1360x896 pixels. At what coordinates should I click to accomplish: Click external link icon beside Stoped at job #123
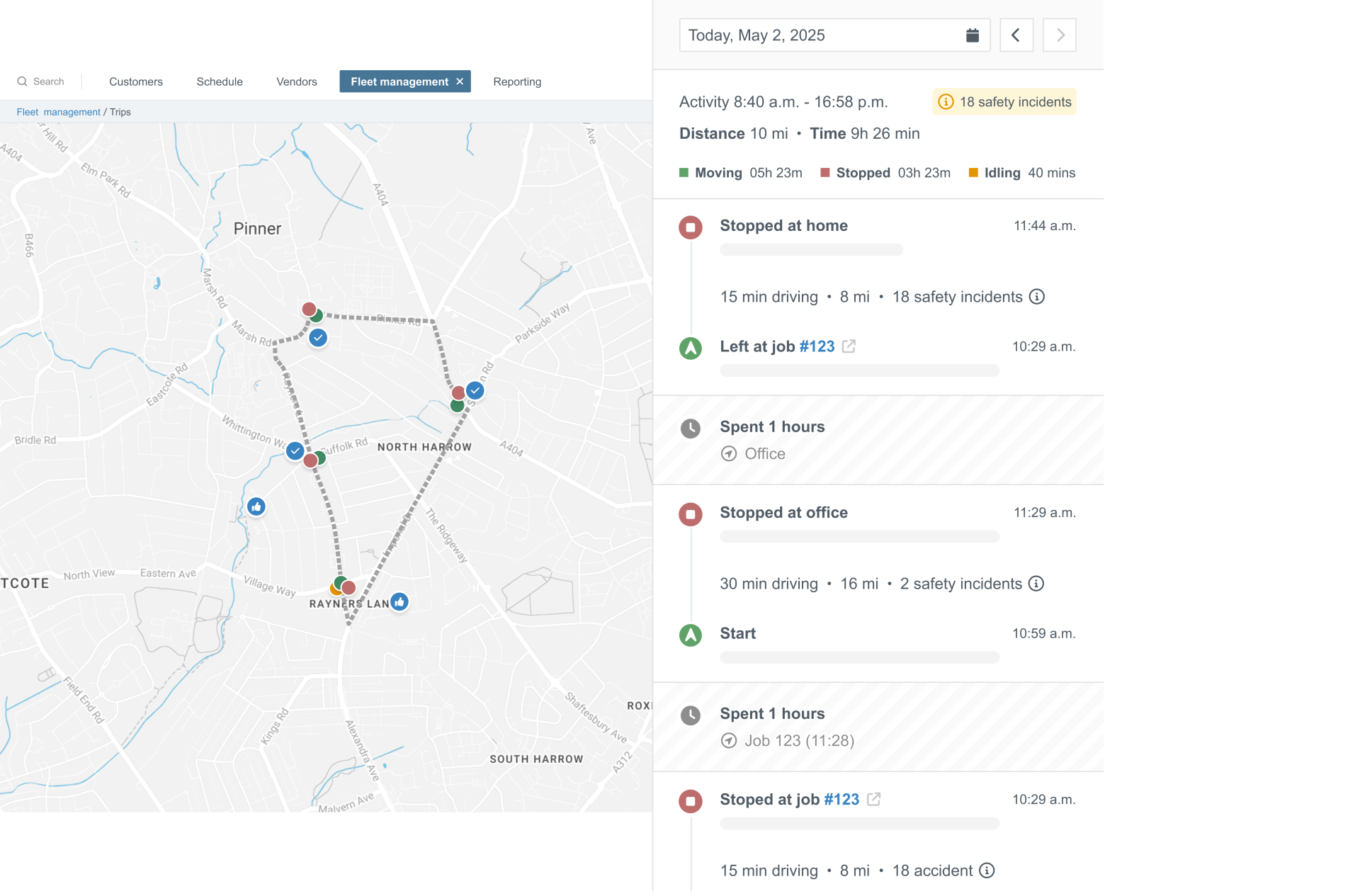pyautogui.click(x=874, y=799)
